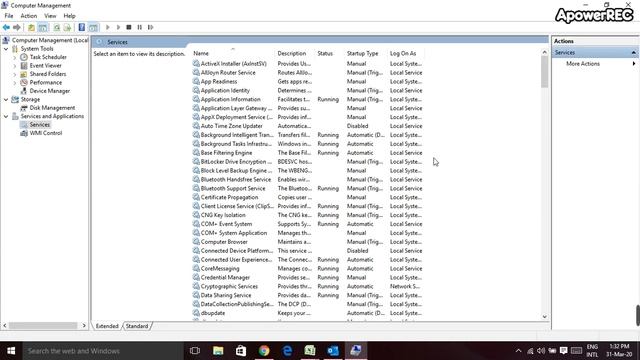Viewport: 640px width, 360px height.
Task: Click the Refresh toolbar icon
Action: pos(57,27)
